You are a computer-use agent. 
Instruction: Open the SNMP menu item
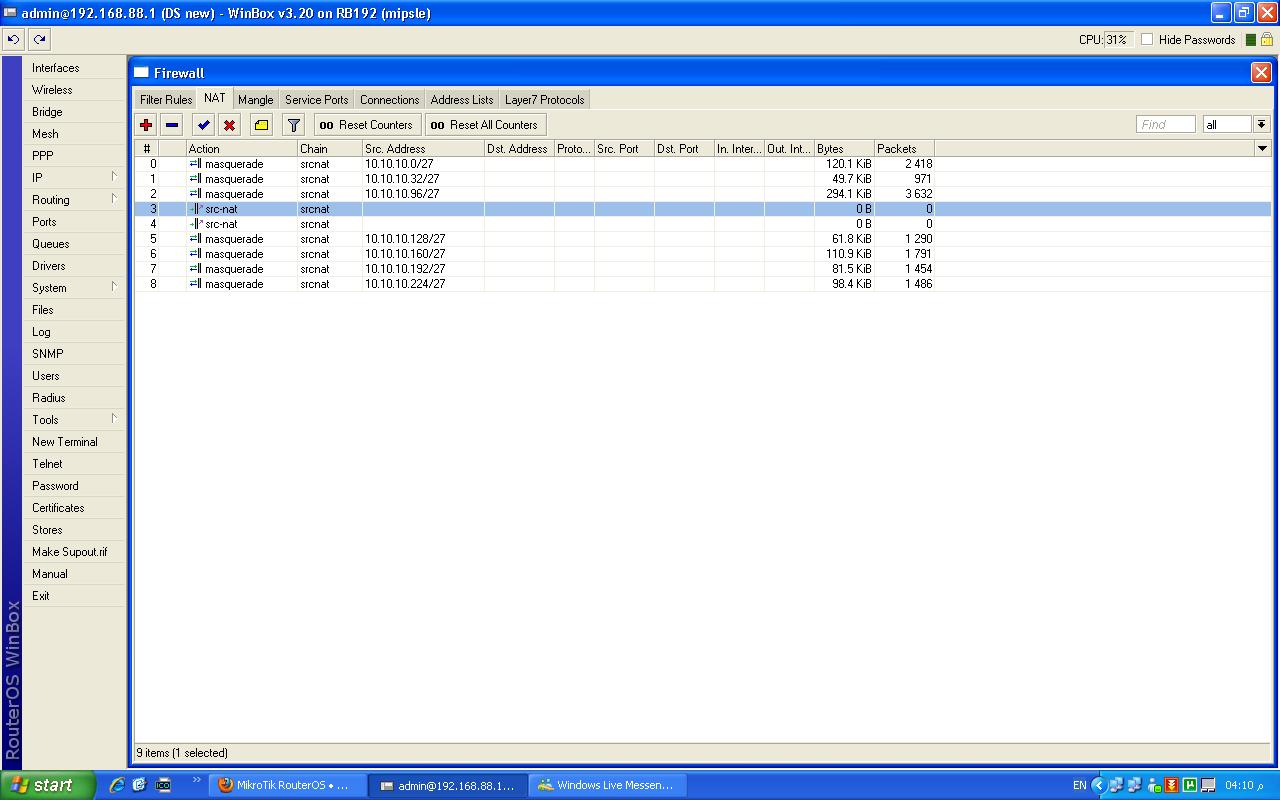(75, 354)
